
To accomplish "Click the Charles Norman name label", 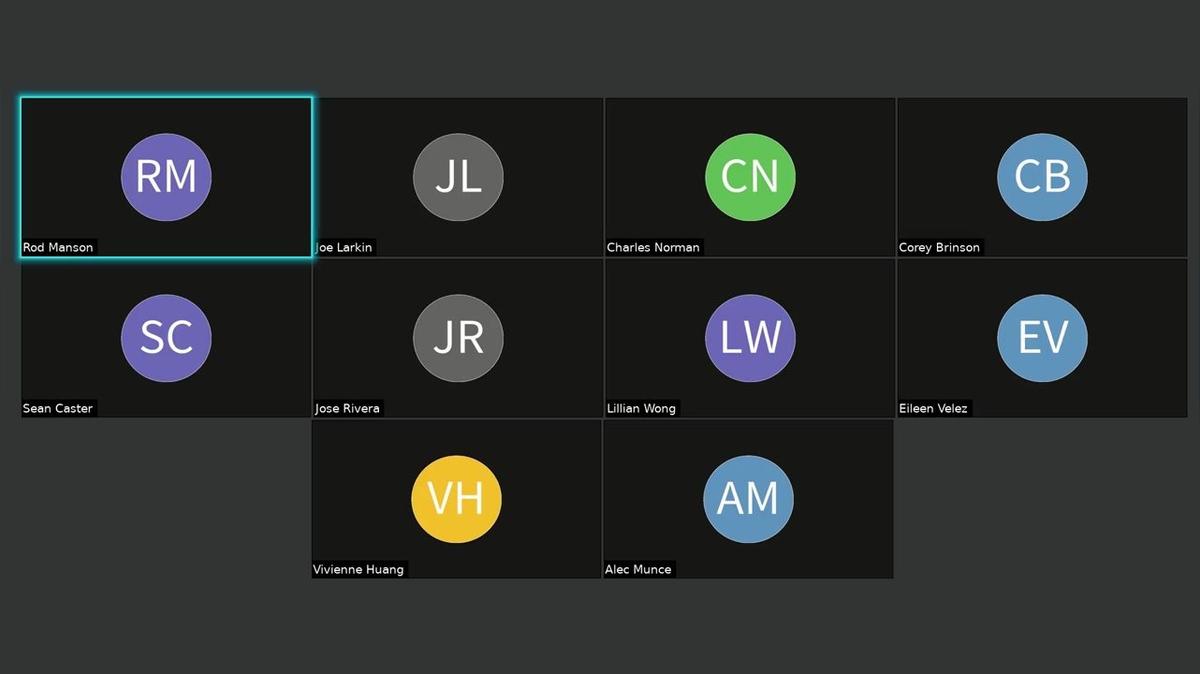I will (653, 247).
